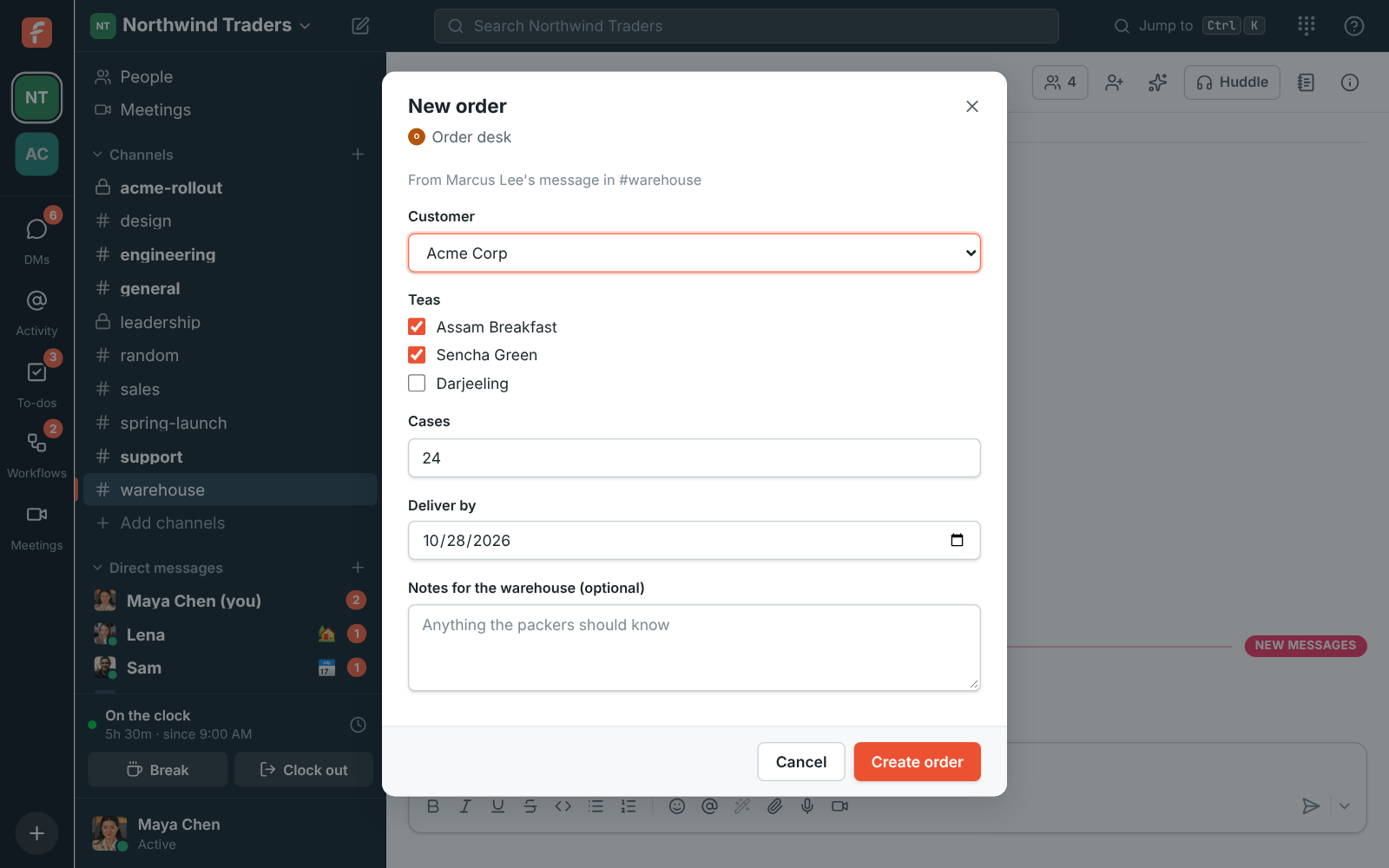
Task: Open the support channel
Action: coord(230,457)
